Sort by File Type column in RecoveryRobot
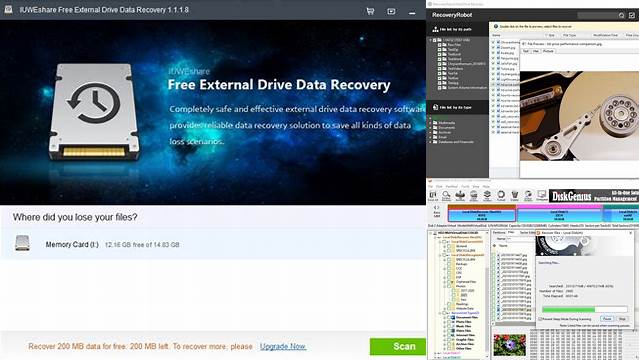Screen dimensions: 639x360 (570, 35)
